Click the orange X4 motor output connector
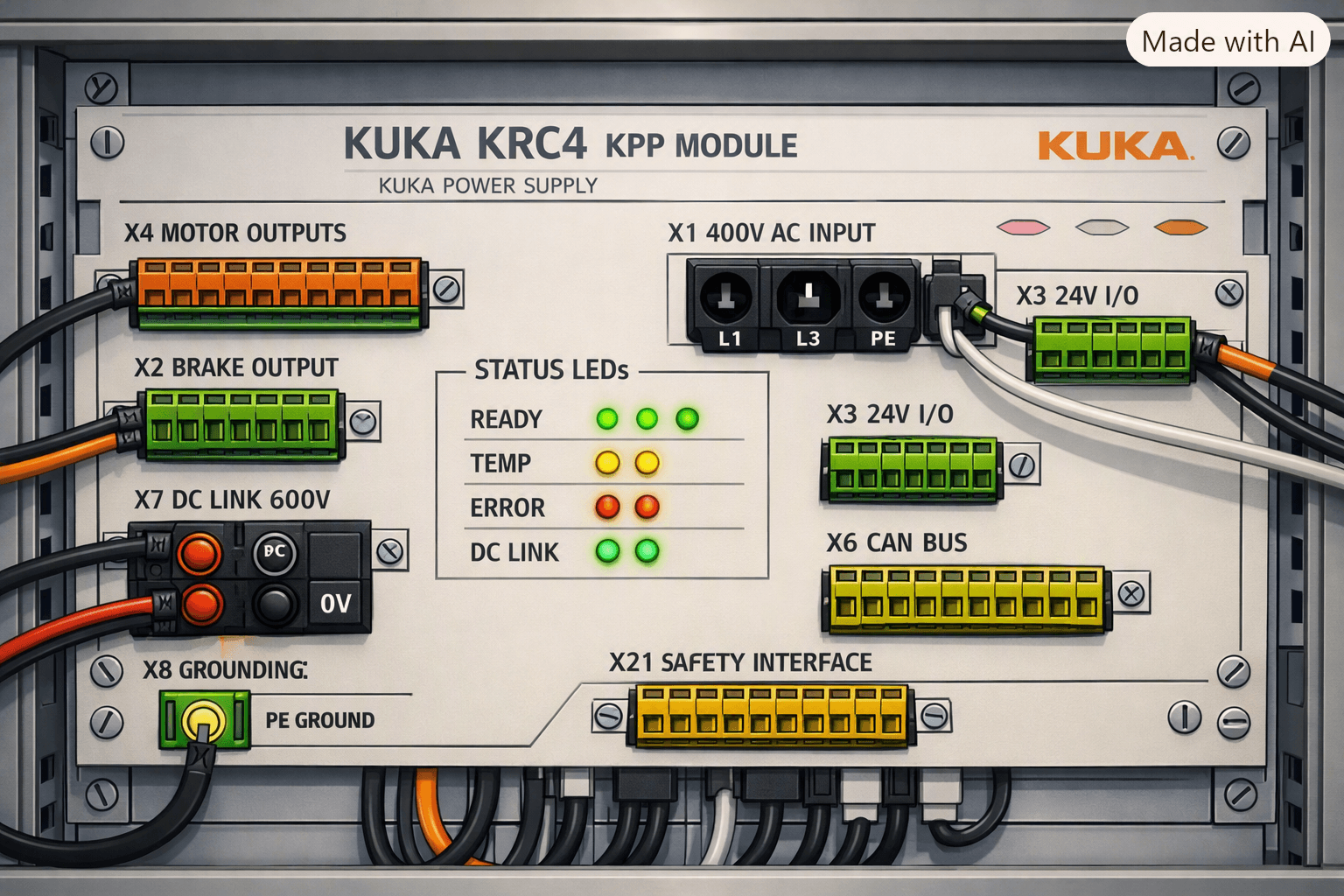The image size is (1344, 896). point(280,293)
